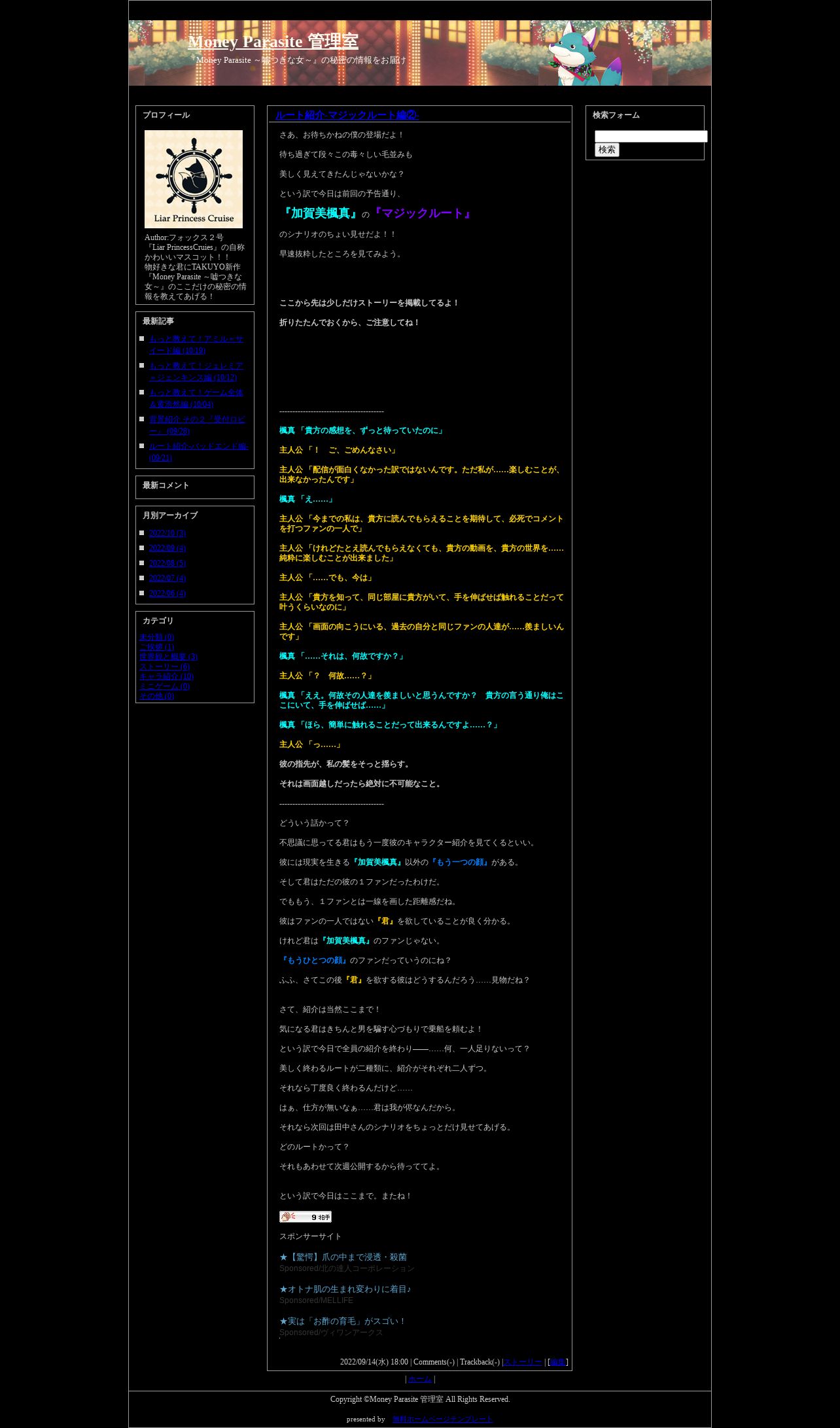Image resolution: width=840 pixels, height=1428 pixels.
Task: Focus the 検索フォーム search text field
Action: (651, 136)
